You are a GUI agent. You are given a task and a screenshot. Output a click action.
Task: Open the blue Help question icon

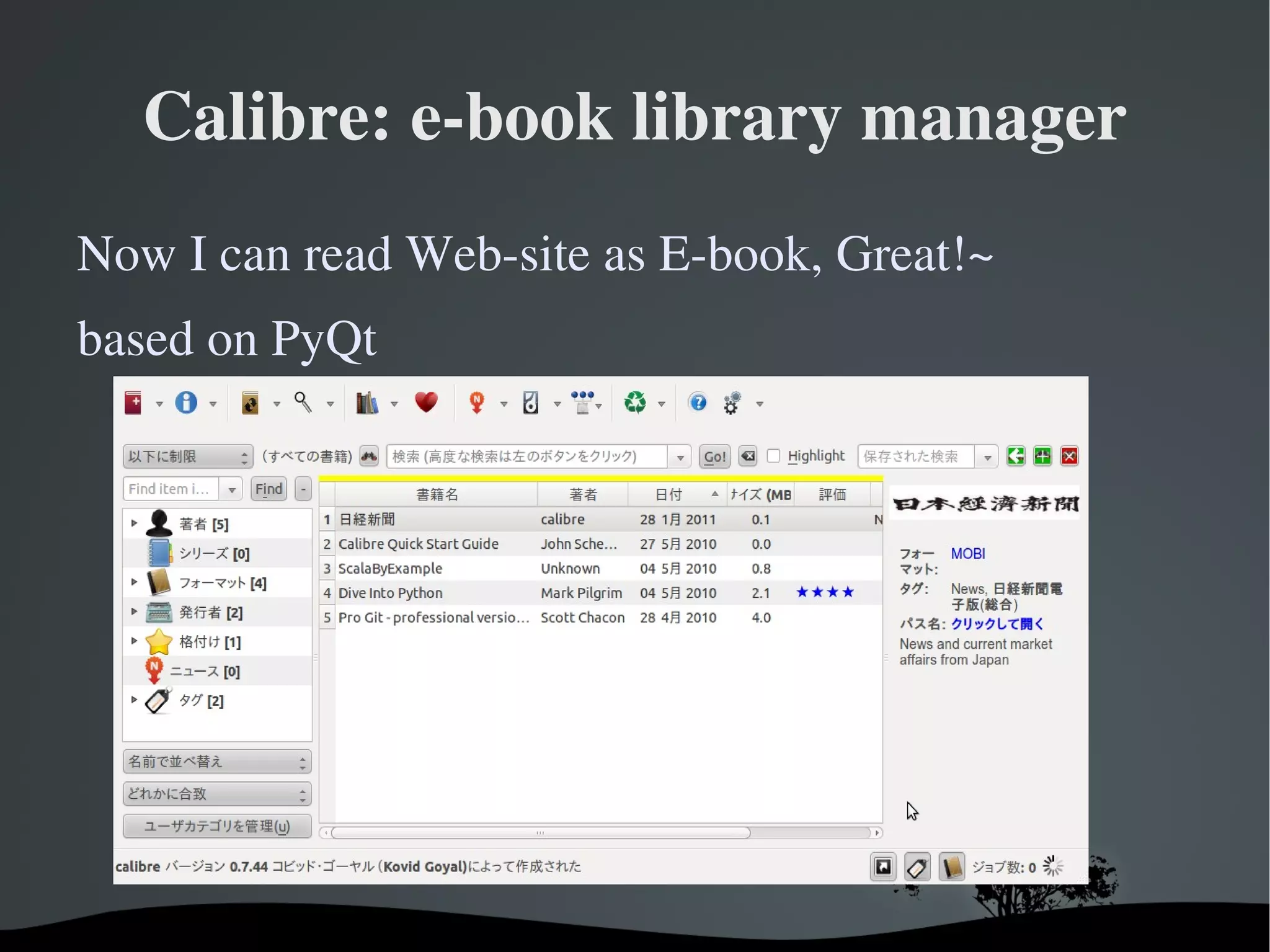(698, 403)
